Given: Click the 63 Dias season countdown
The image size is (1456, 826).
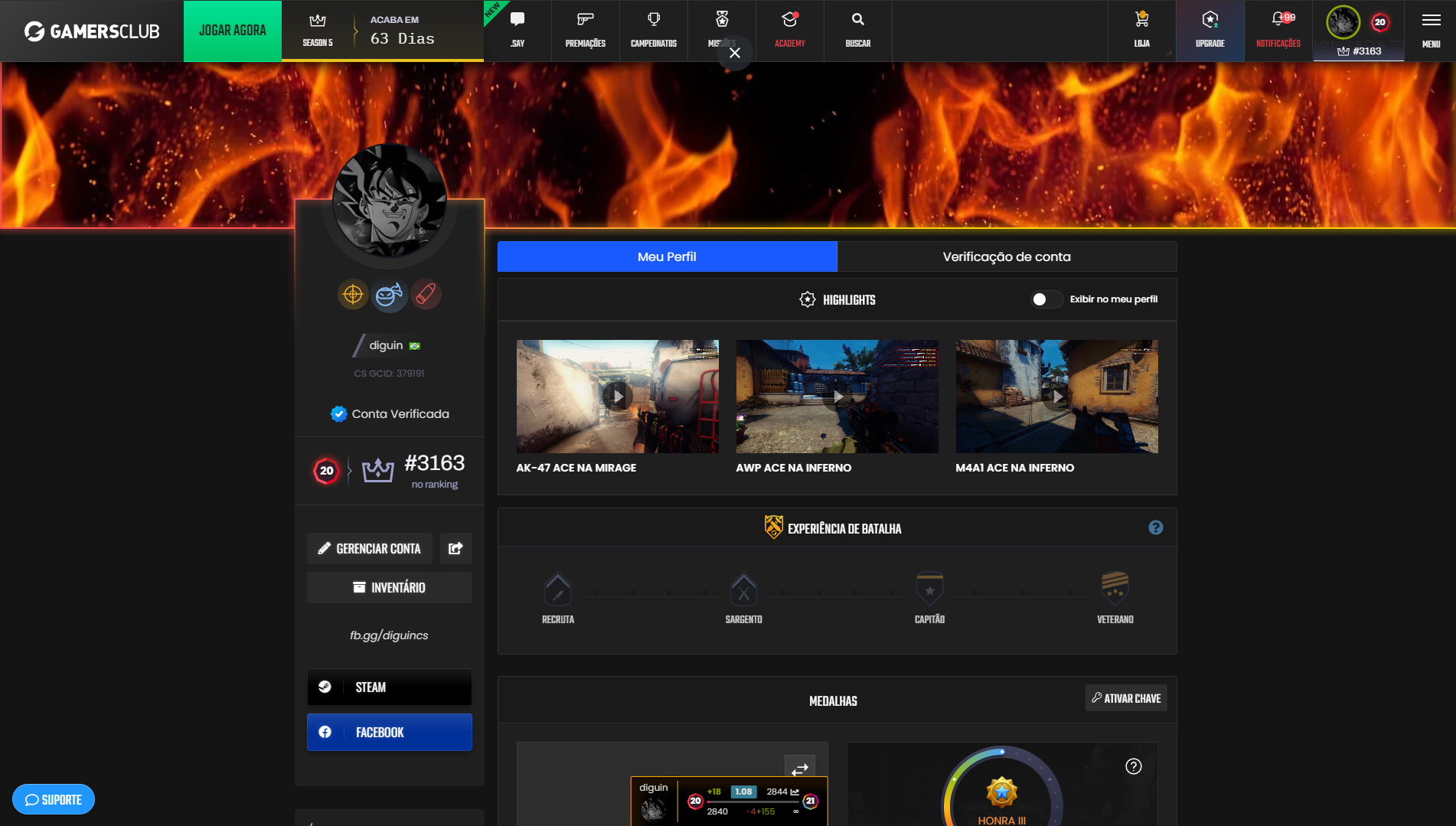Looking at the screenshot, I should [403, 38].
